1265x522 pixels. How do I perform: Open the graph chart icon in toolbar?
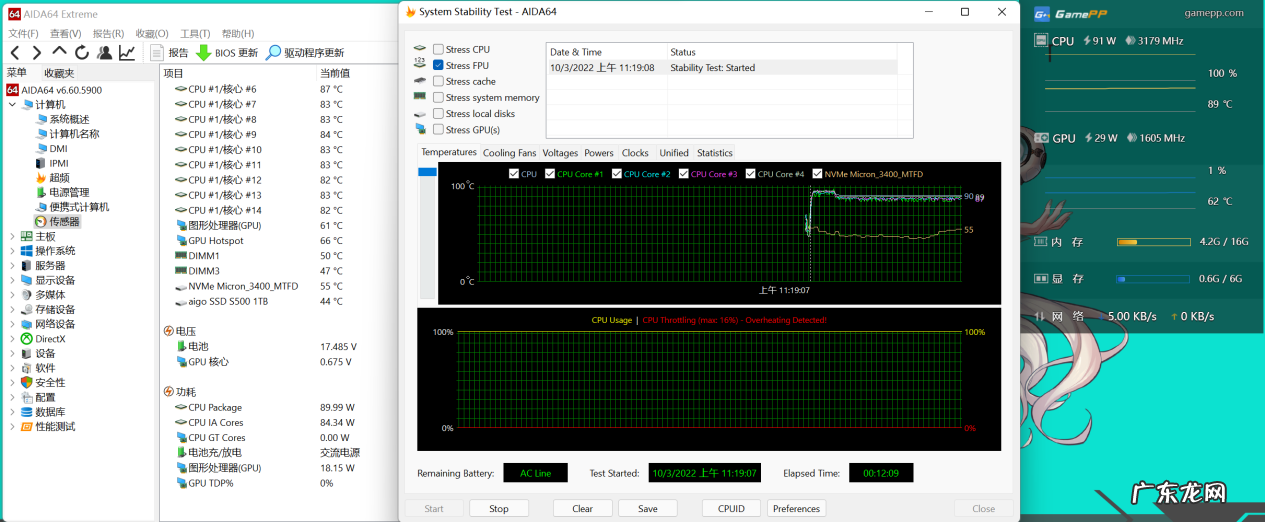(127, 53)
